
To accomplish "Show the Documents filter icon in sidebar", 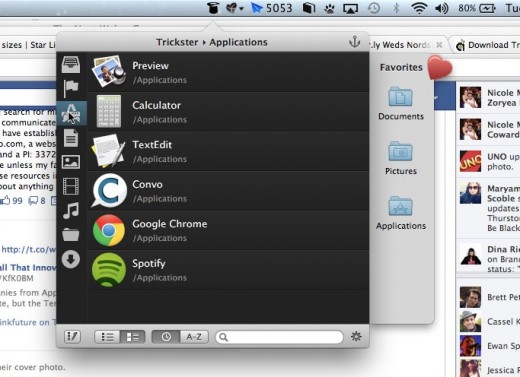I will (71, 138).
